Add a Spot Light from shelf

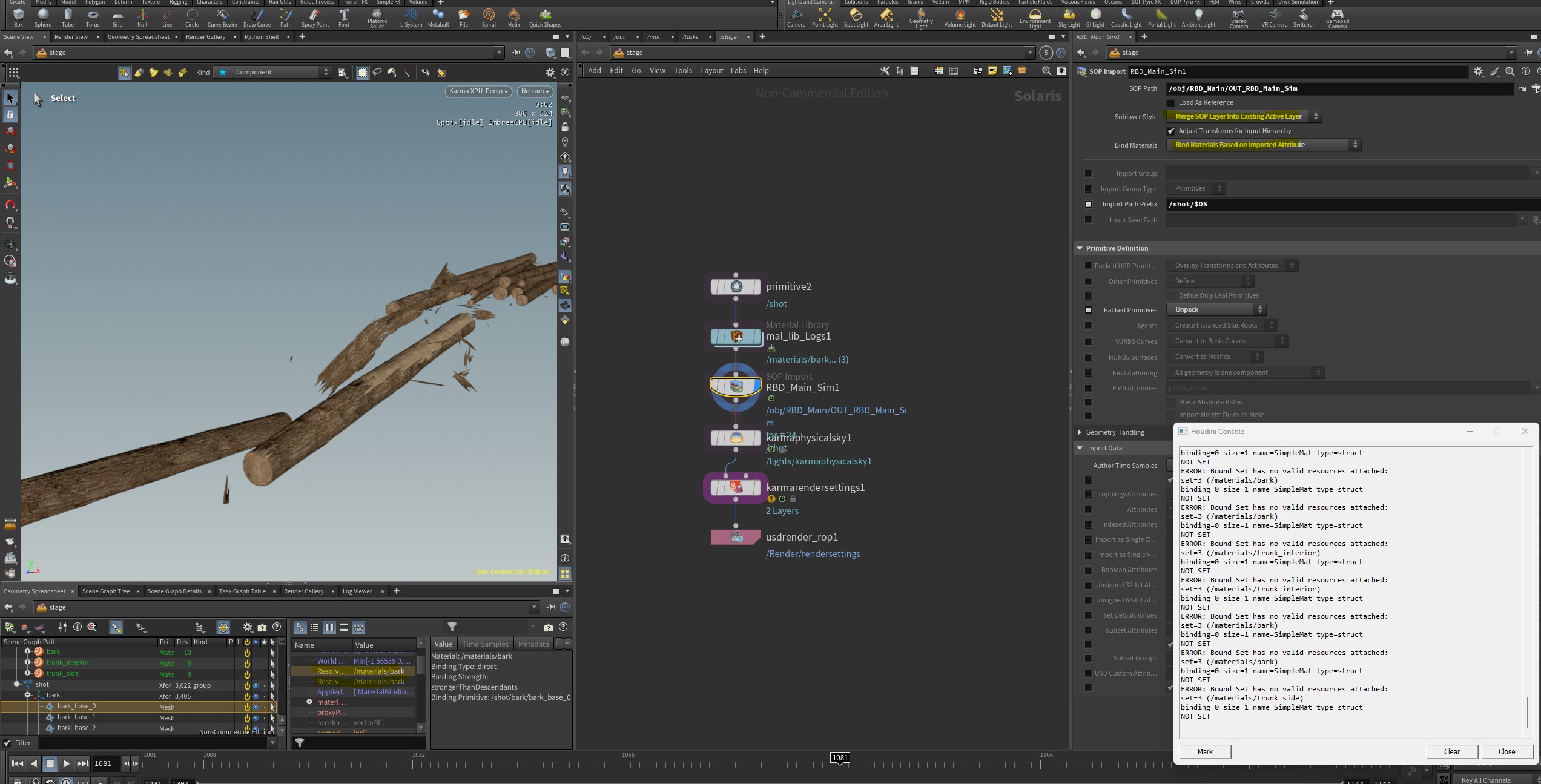856,17
